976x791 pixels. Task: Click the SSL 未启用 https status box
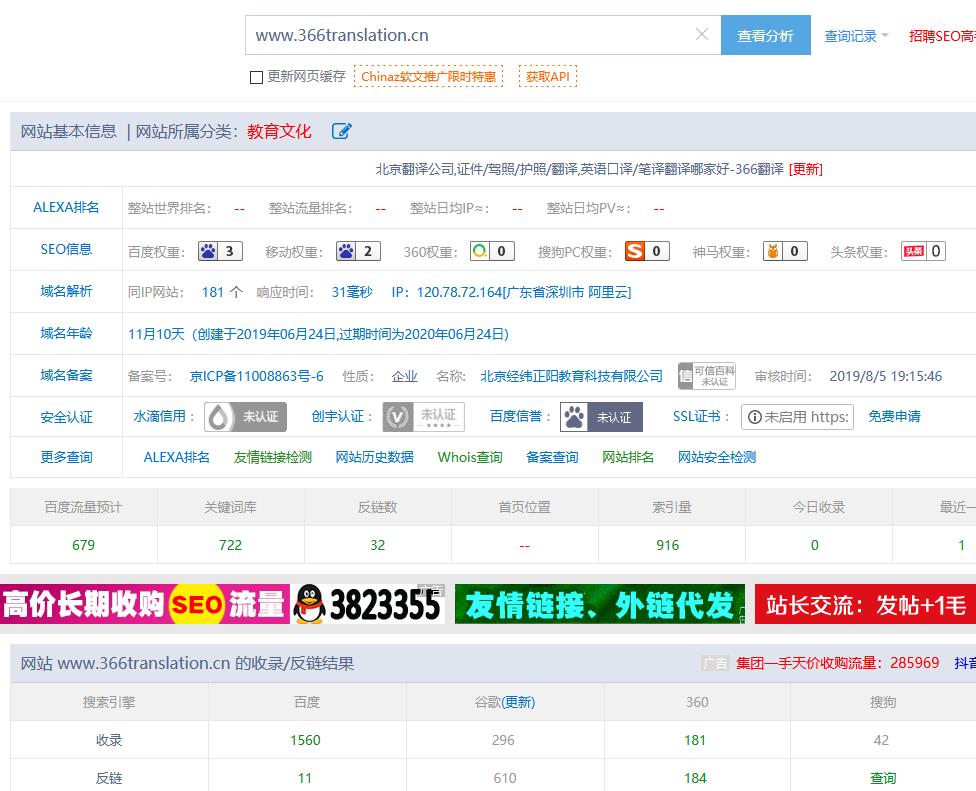click(x=797, y=417)
